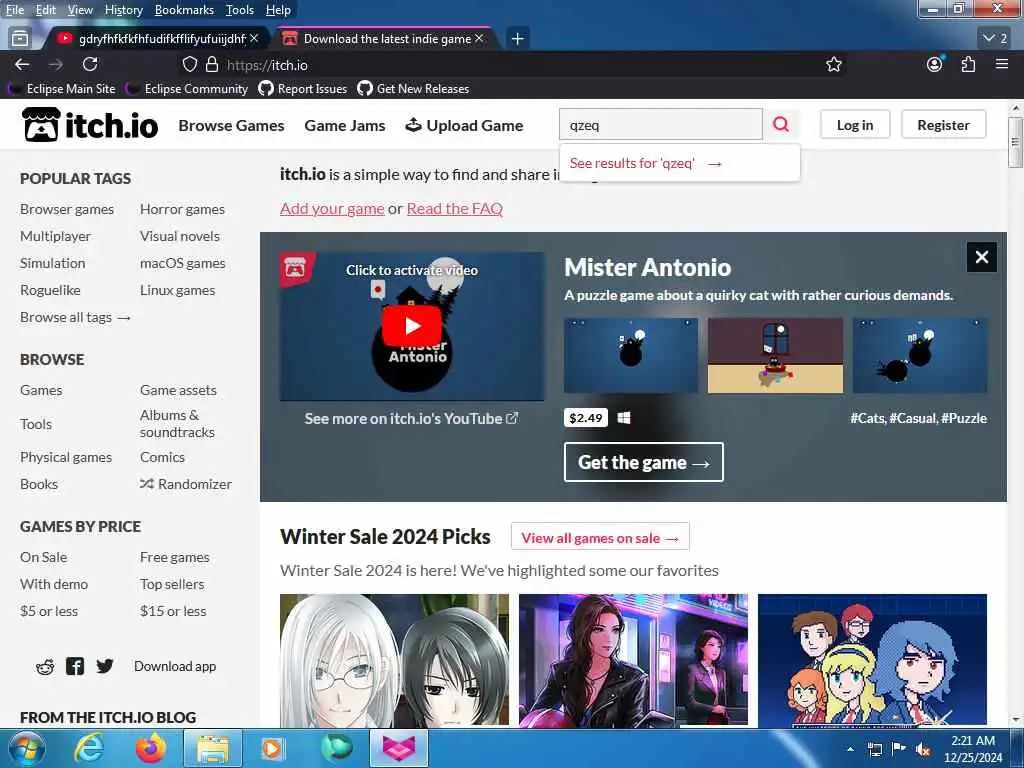Open Game Jams in the header
This screenshot has width=1024, height=768.
tap(345, 125)
